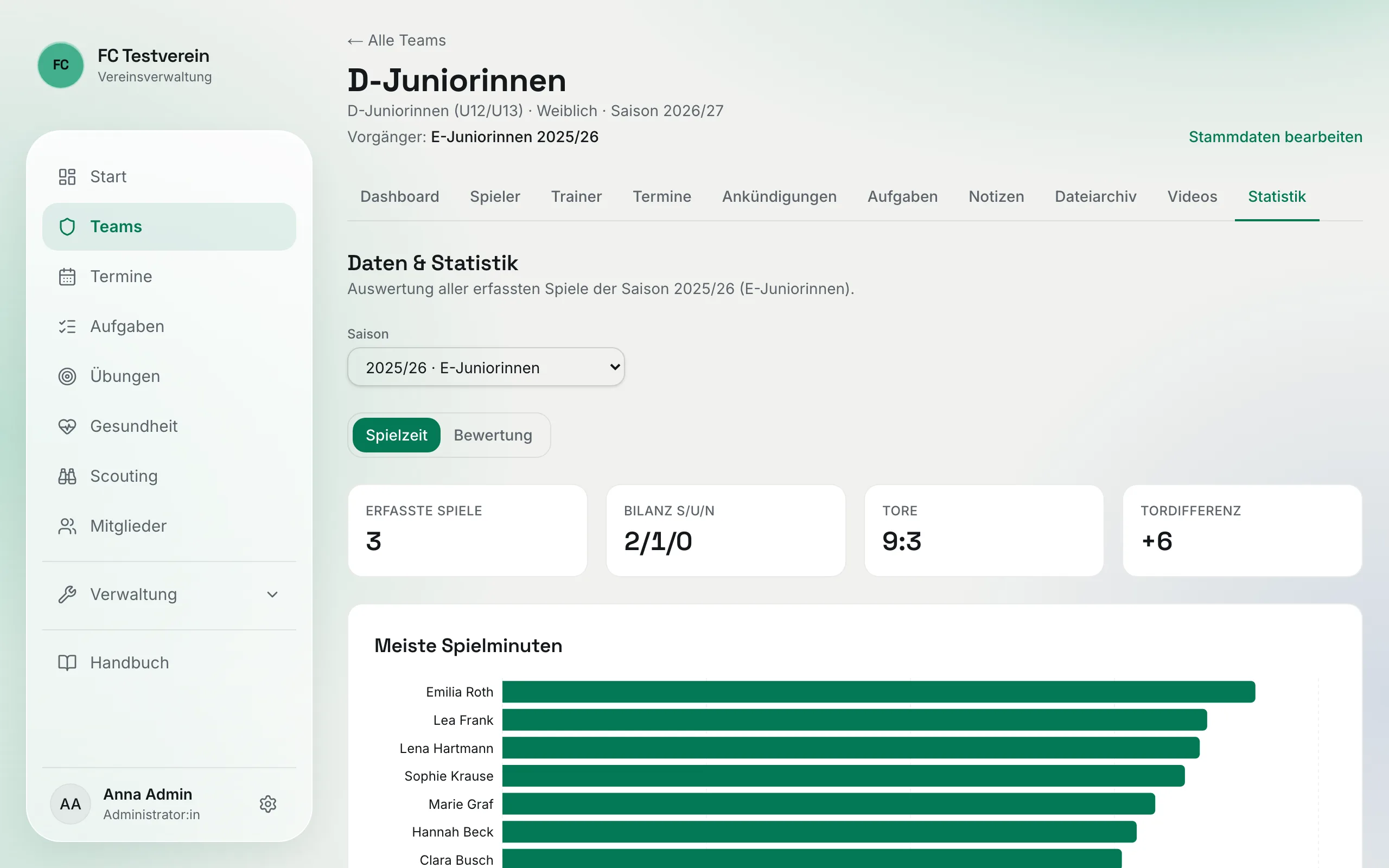Open settings via the gear icon

tap(268, 805)
